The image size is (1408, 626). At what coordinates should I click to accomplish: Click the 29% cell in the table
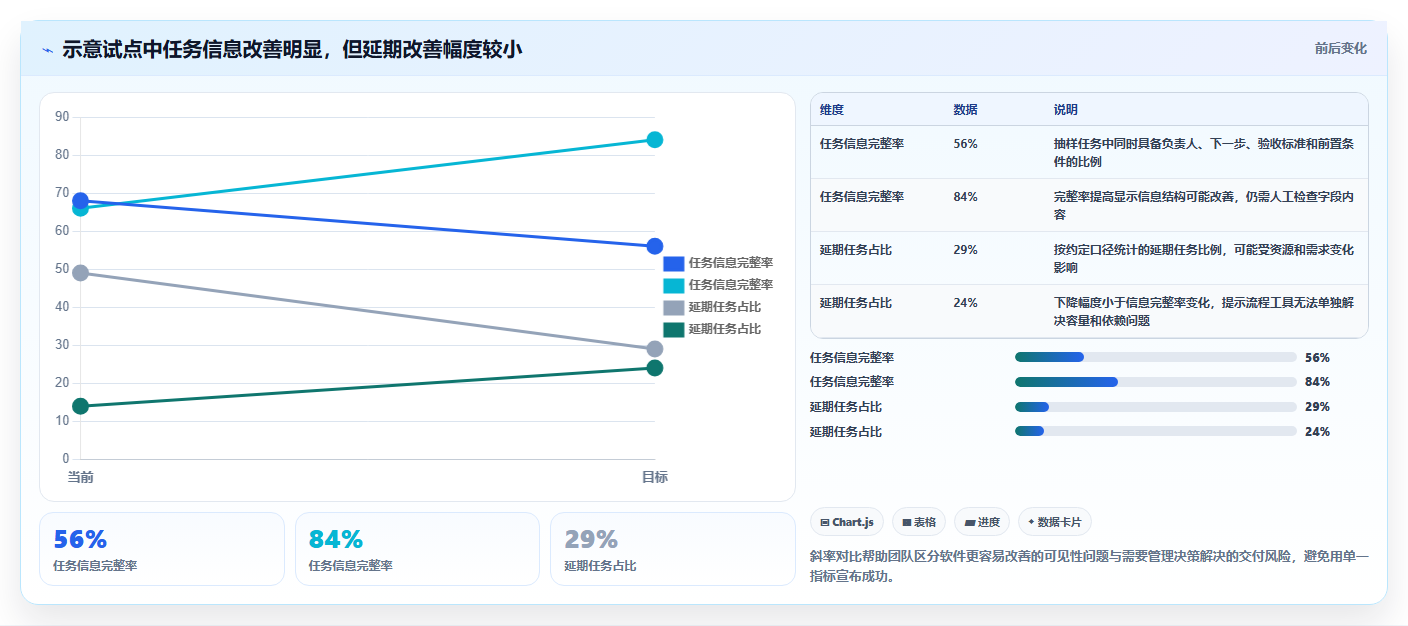(966, 250)
